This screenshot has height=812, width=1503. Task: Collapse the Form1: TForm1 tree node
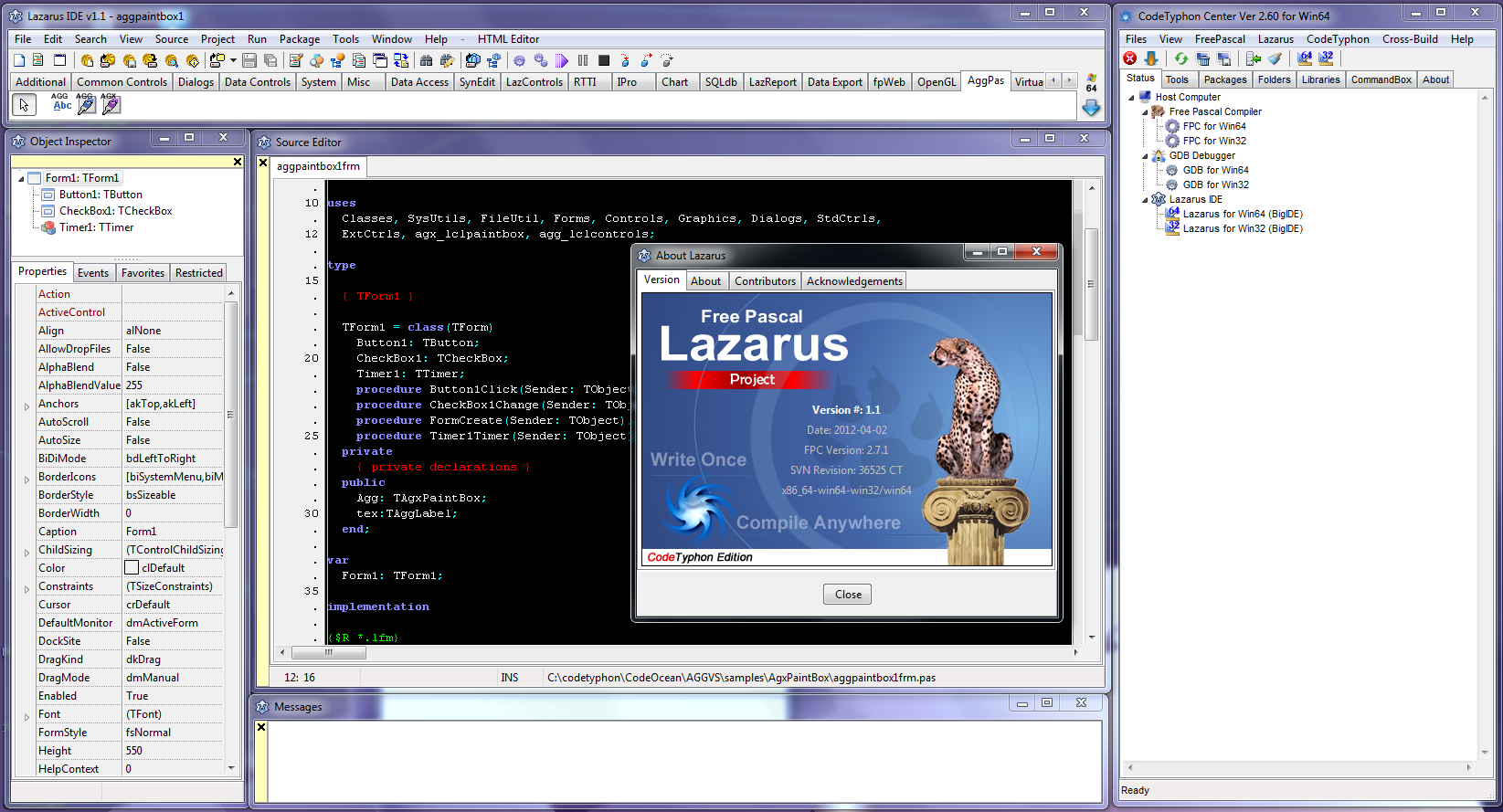(x=21, y=178)
